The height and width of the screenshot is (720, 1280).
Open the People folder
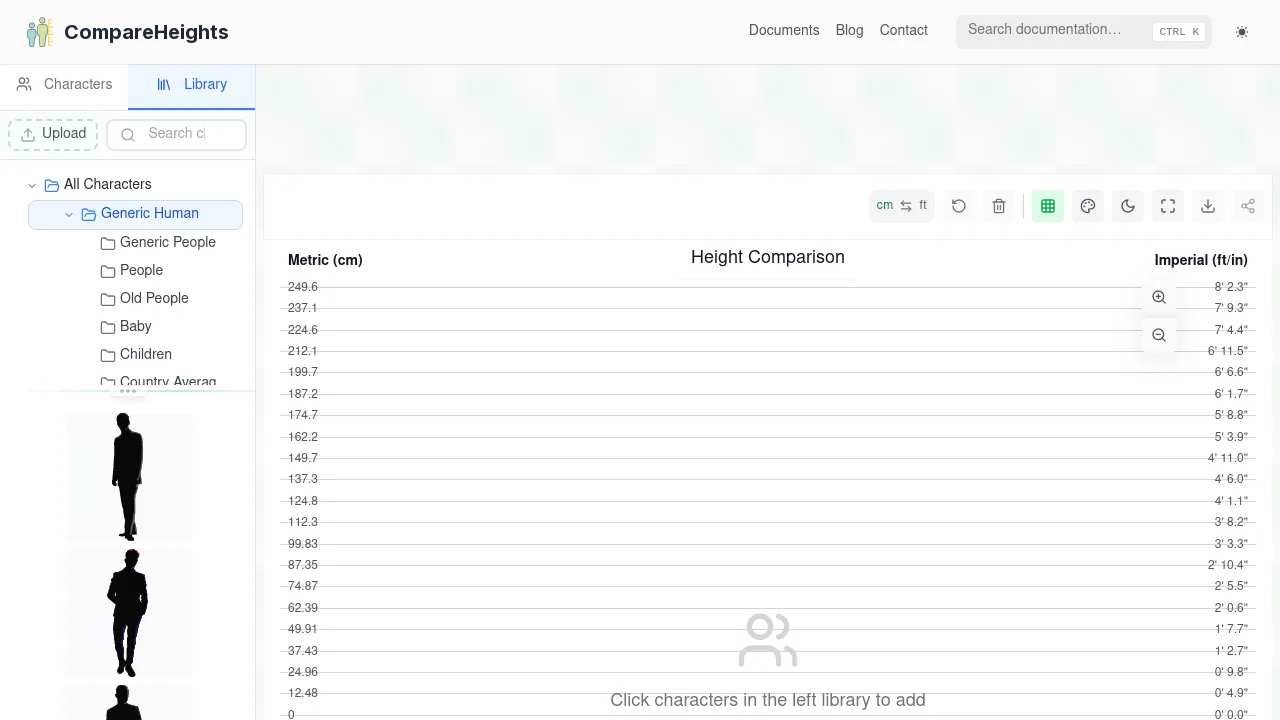[x=131, y=270]
